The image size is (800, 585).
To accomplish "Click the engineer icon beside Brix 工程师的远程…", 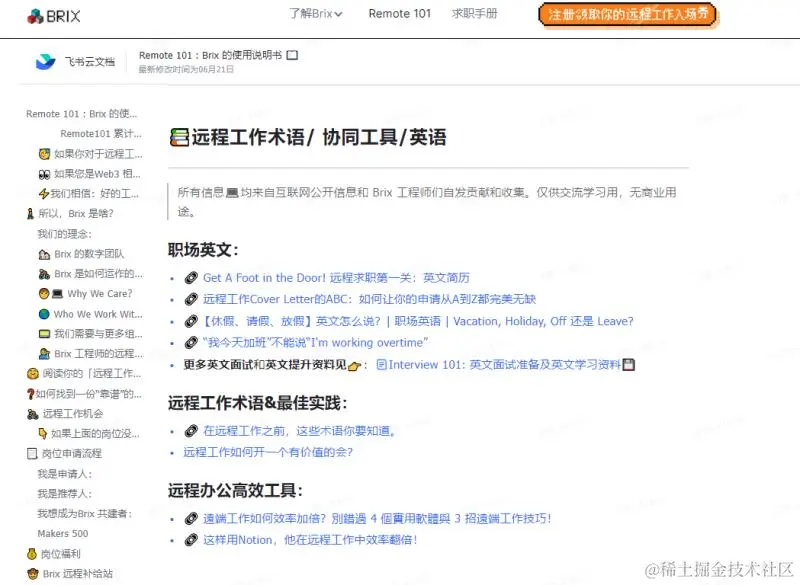I will 44,353.
